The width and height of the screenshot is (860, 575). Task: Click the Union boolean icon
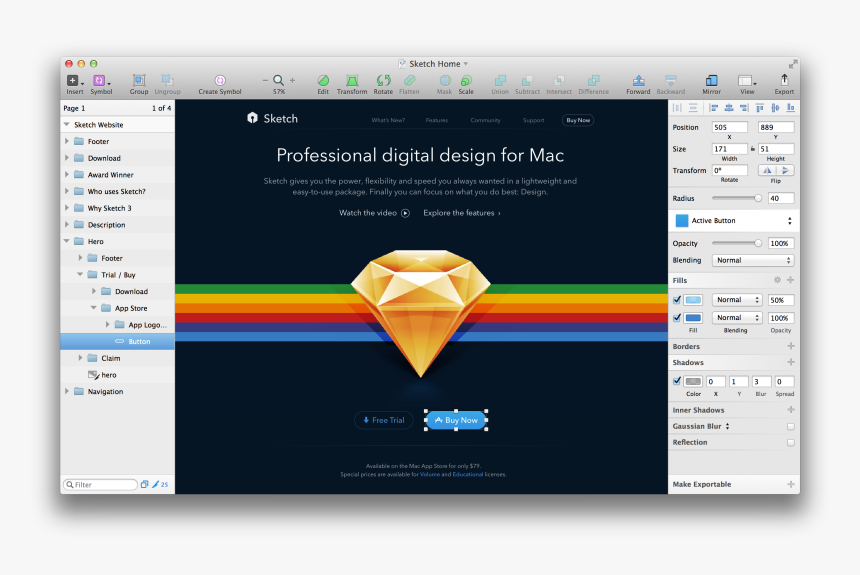click(500, 81)
